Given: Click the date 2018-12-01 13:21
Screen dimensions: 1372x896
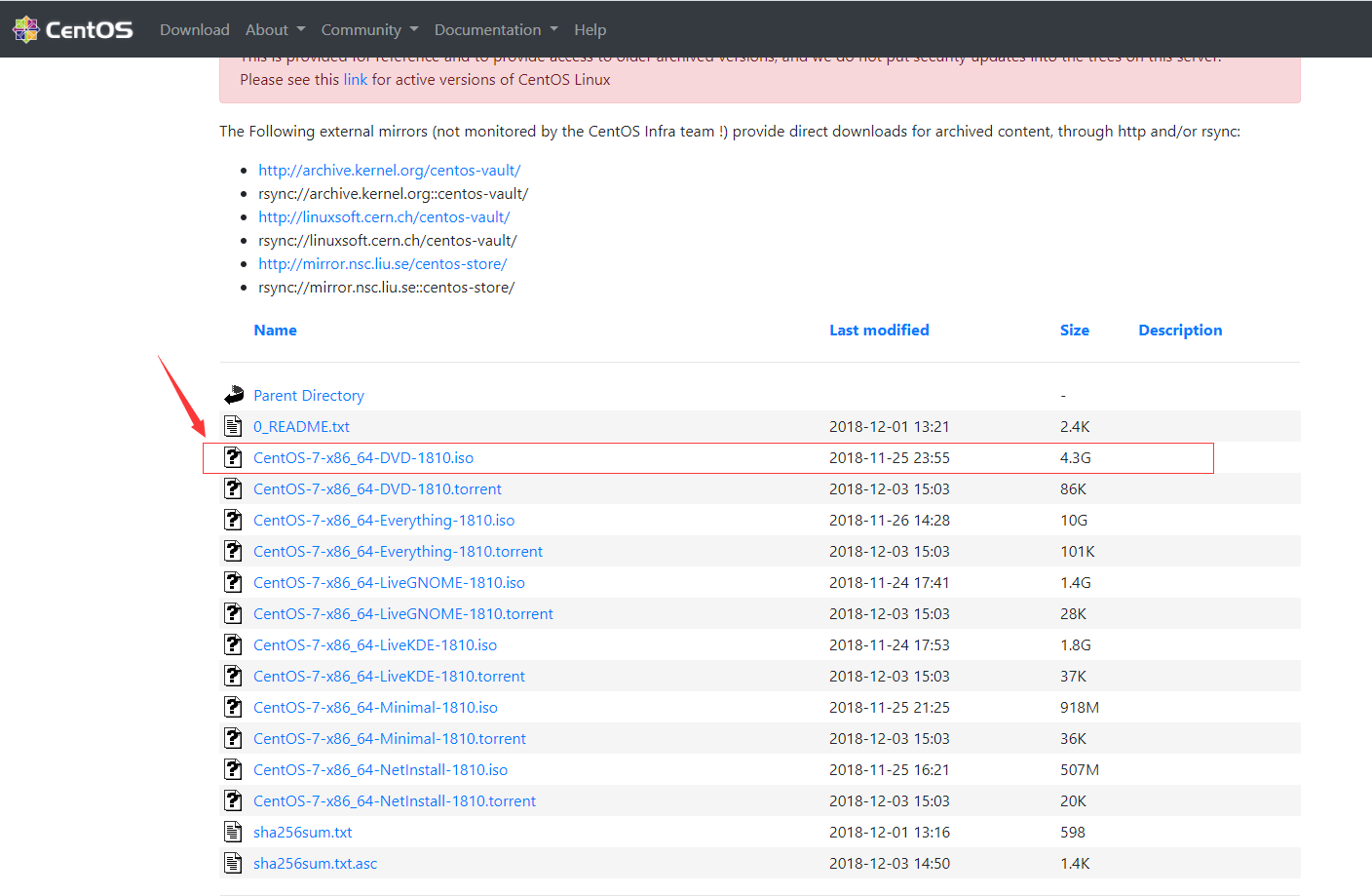Looking at the screenshot, I should 890,426.
